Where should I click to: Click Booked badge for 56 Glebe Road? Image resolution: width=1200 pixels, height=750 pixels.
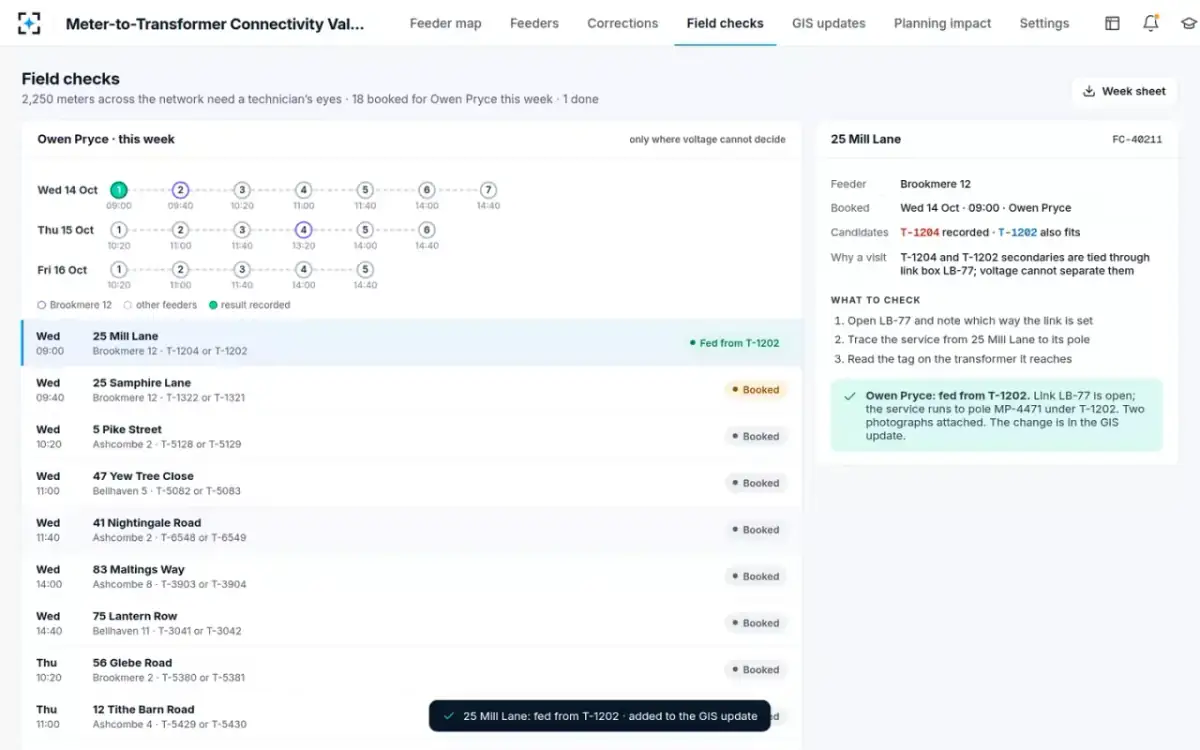(x=756, y=670)
